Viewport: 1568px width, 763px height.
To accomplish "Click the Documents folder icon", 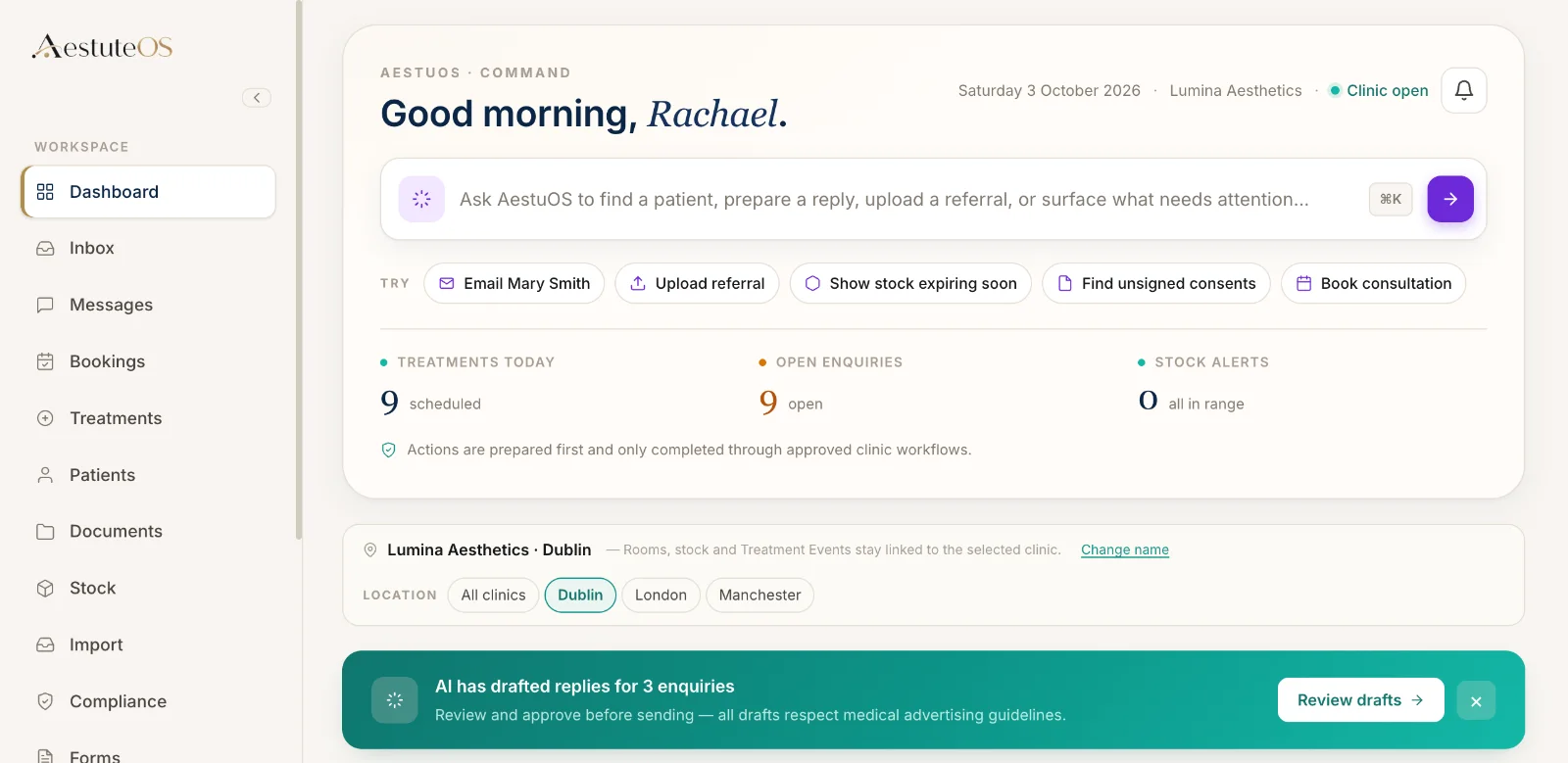I will (x=45, y=532).
